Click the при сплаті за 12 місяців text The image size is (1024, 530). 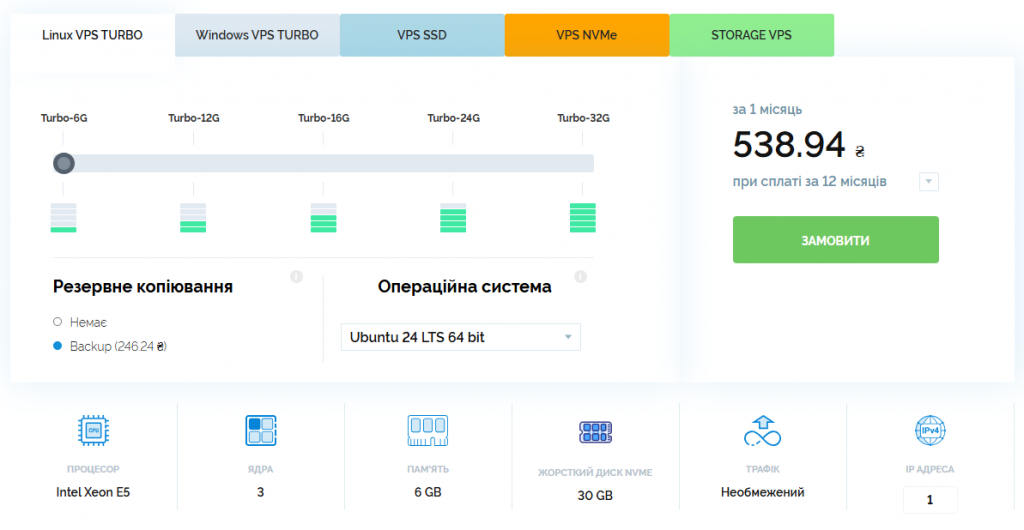810,181
